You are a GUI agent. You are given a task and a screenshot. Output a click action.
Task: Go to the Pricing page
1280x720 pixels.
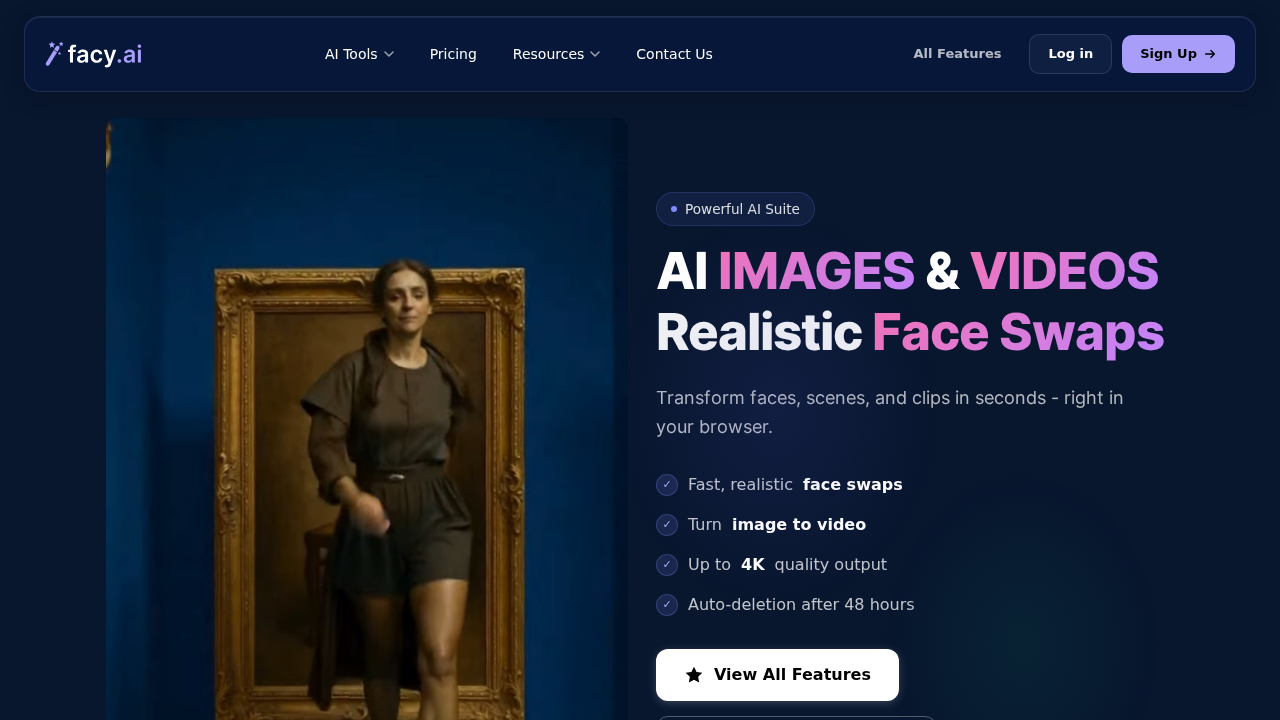453,54
